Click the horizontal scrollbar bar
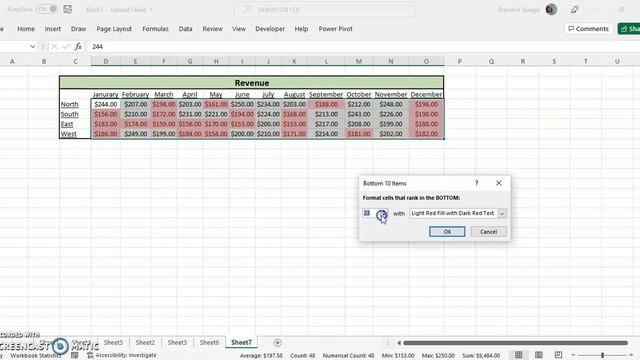The height and width of the screenshot is (360, 640). (x=515, y=343)
